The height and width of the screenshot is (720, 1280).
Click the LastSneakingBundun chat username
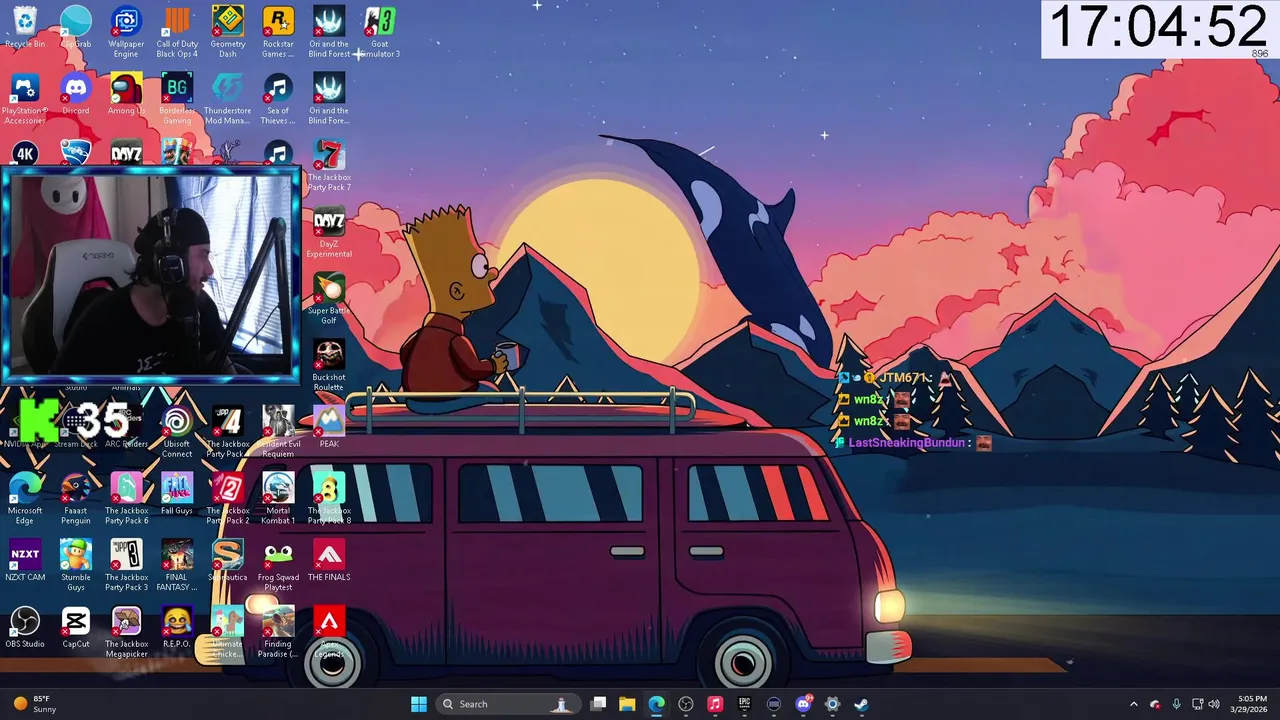[907, 442]
